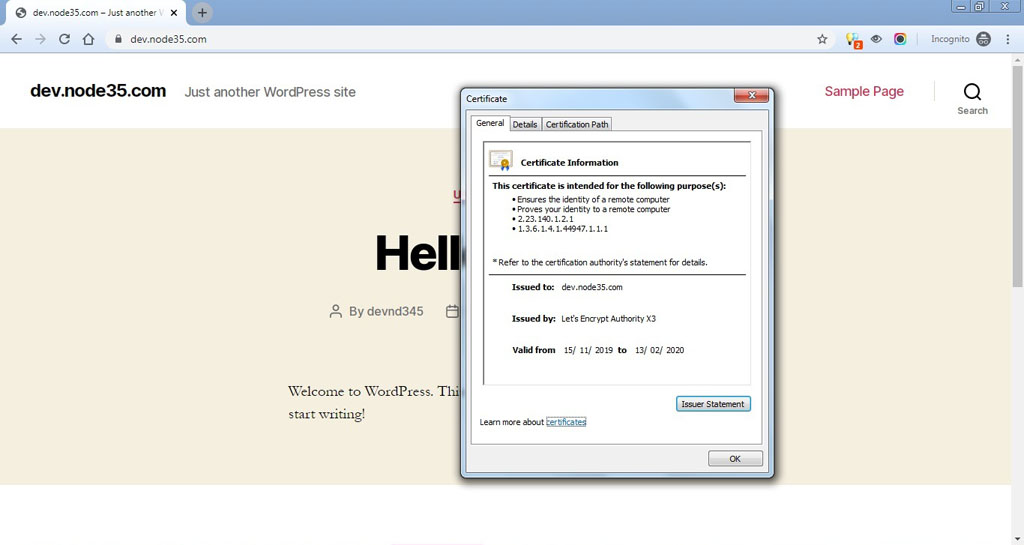
Task: Click the dev.node35.com site title
Action: 98,91
